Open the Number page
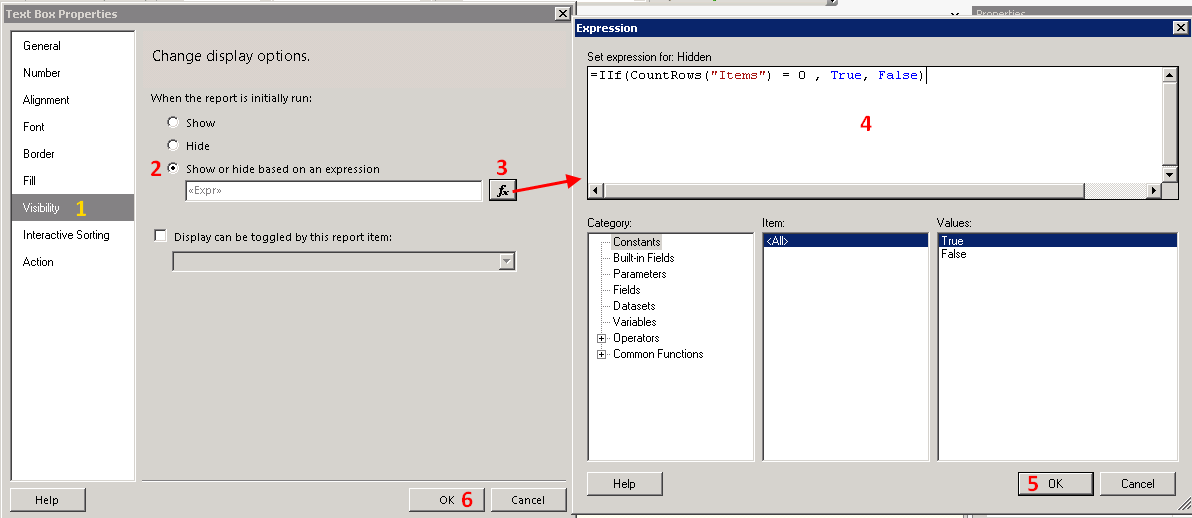This screenshot has width=1192, height=518. [x=73, y=73]
